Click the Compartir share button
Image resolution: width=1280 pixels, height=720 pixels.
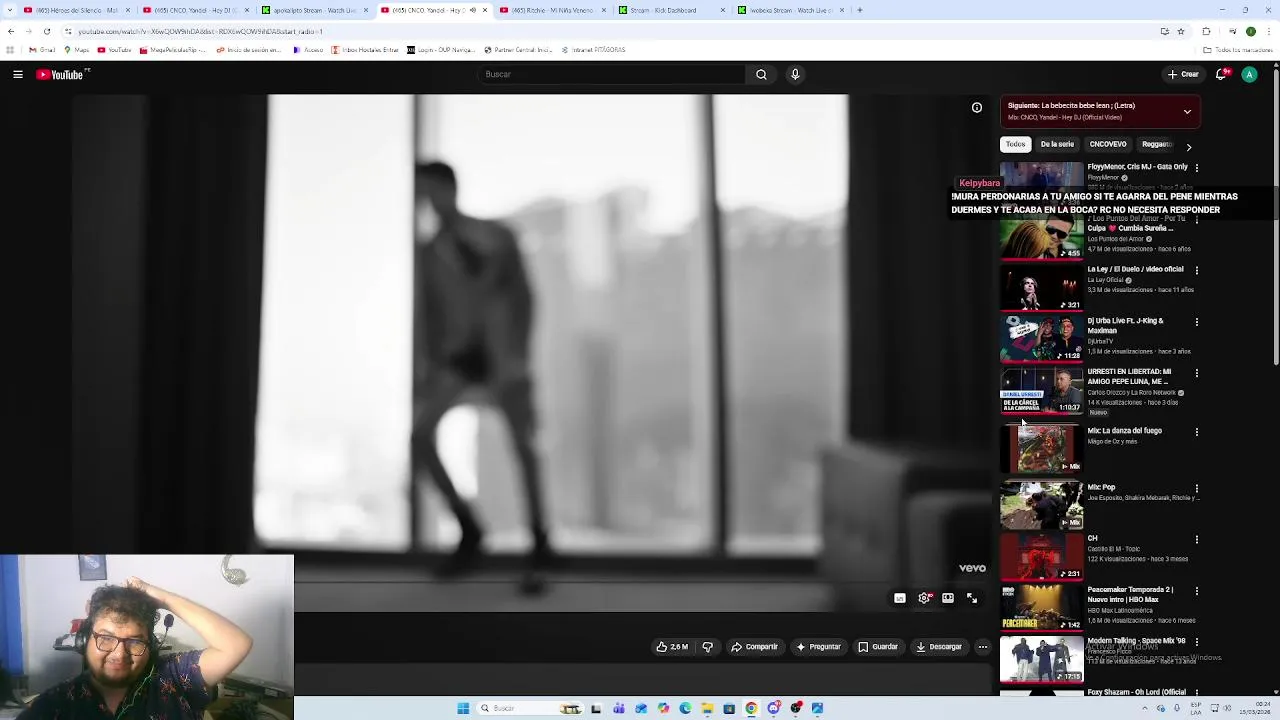coord(754,647)
